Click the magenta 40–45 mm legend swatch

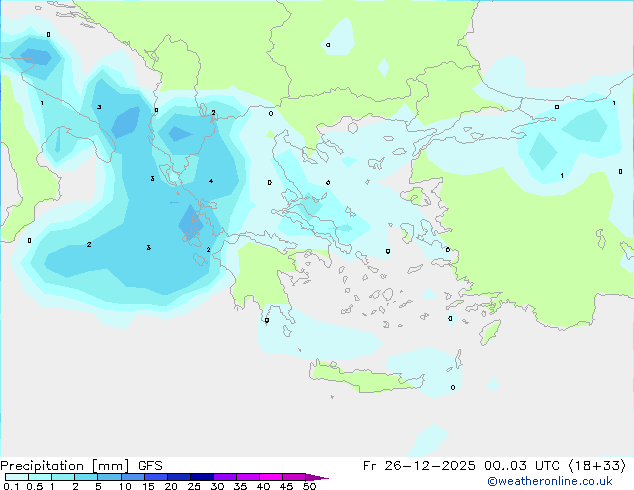(271, 477)
